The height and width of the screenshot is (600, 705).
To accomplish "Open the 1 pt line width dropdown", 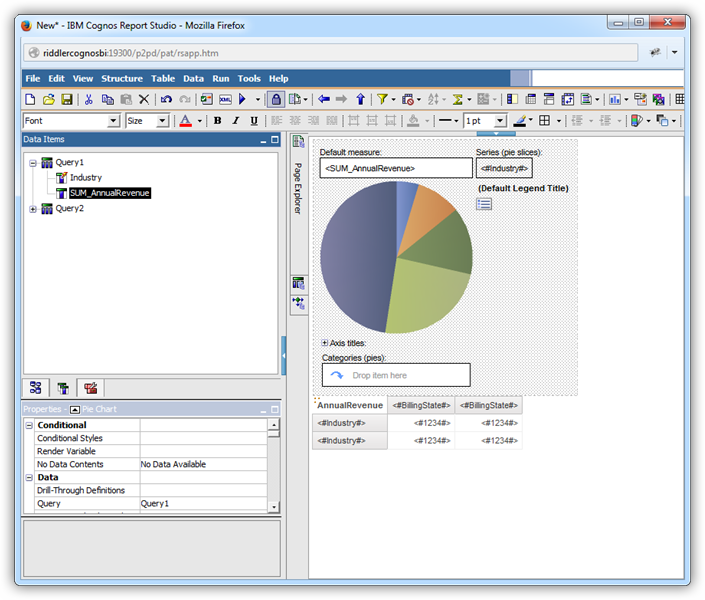I will tap(500, 121).
